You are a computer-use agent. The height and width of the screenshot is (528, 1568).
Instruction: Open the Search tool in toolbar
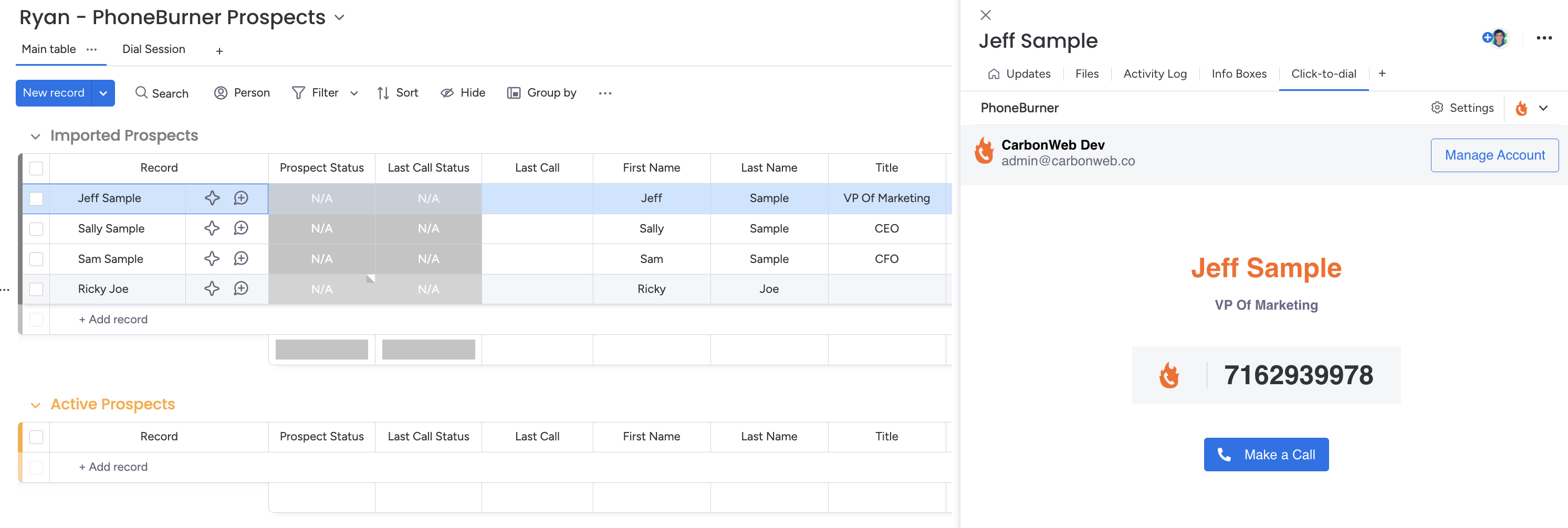(162, 93)
